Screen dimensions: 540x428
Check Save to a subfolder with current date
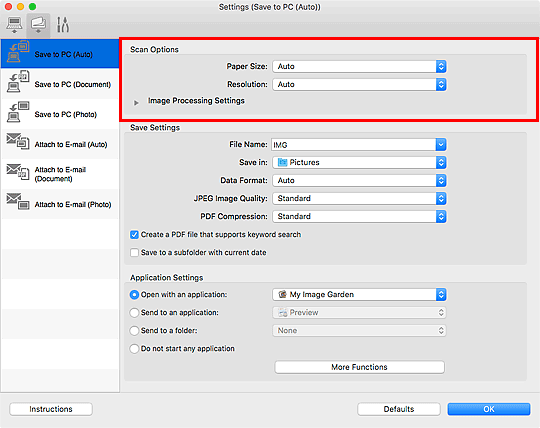(134, 253)
